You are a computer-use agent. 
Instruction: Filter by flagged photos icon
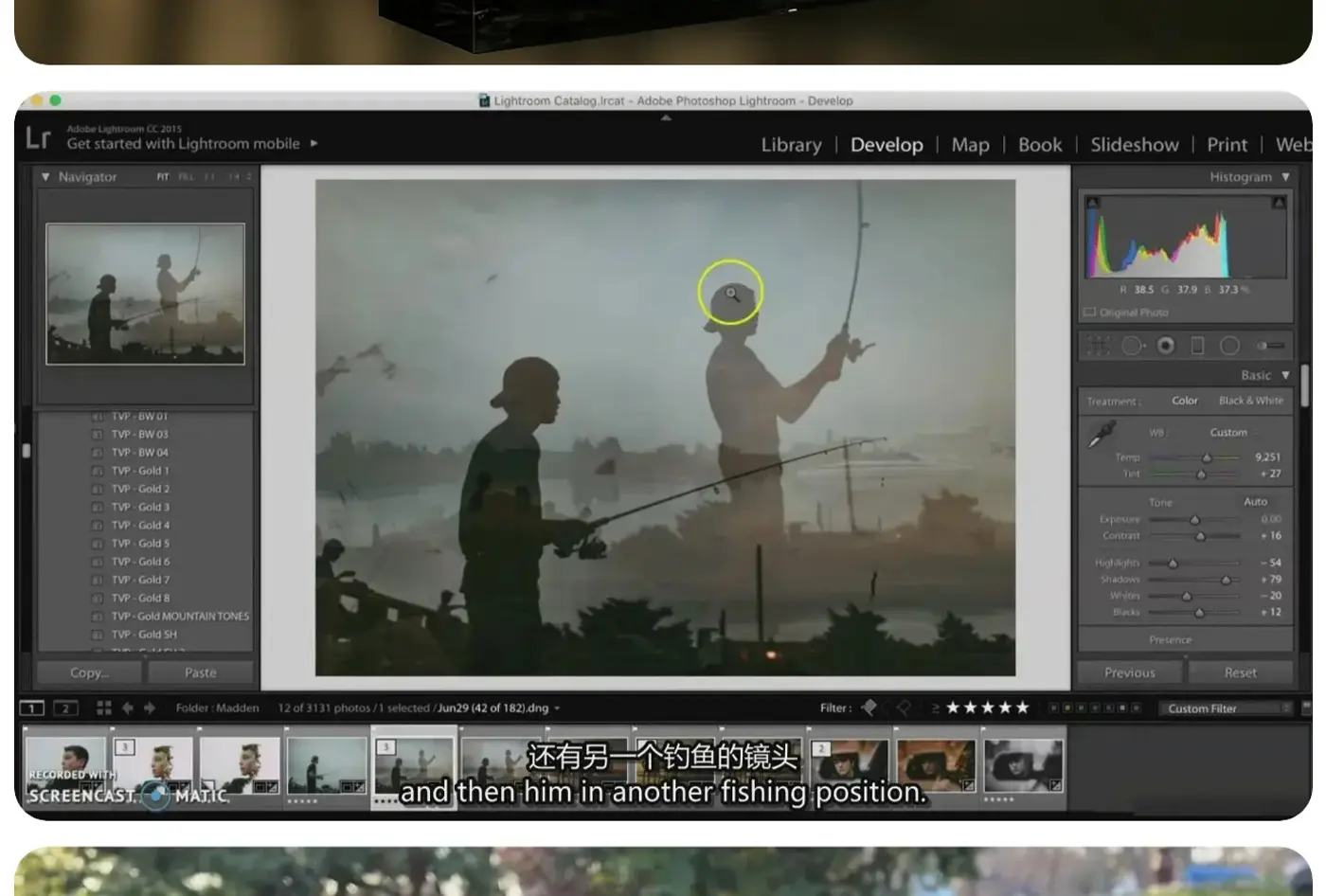click(x=869, y=708)
